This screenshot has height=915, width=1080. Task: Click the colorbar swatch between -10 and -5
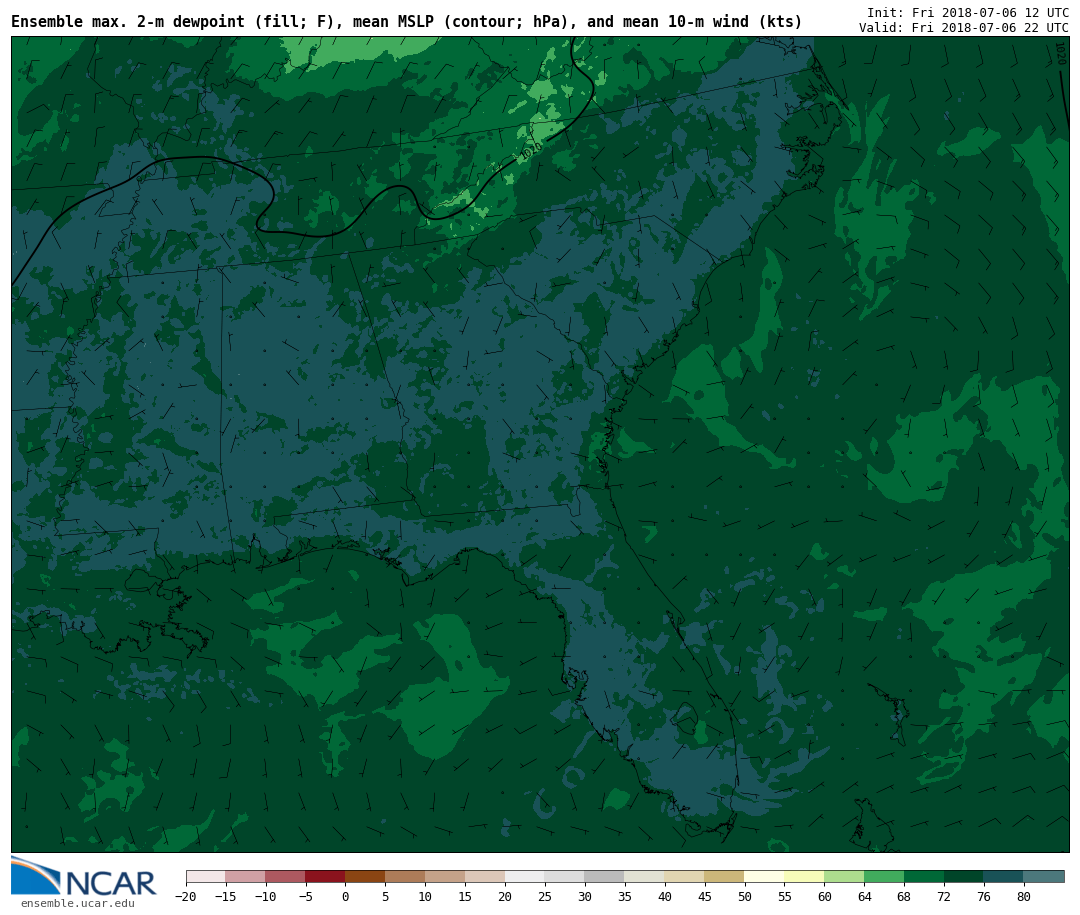pyautogui.click(x=285, y=876)
